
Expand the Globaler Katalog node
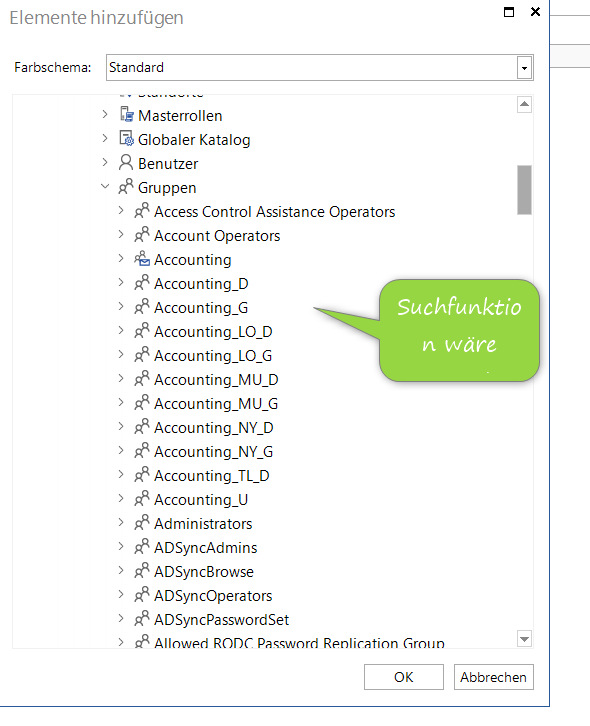[x=105, y=138]
